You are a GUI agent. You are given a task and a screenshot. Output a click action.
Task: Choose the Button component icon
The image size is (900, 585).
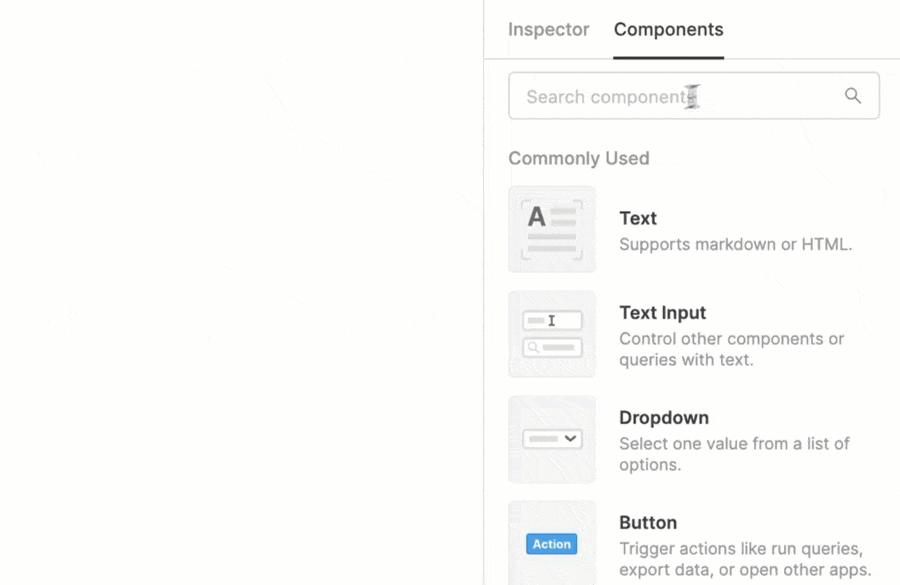(x=552, y=542)
